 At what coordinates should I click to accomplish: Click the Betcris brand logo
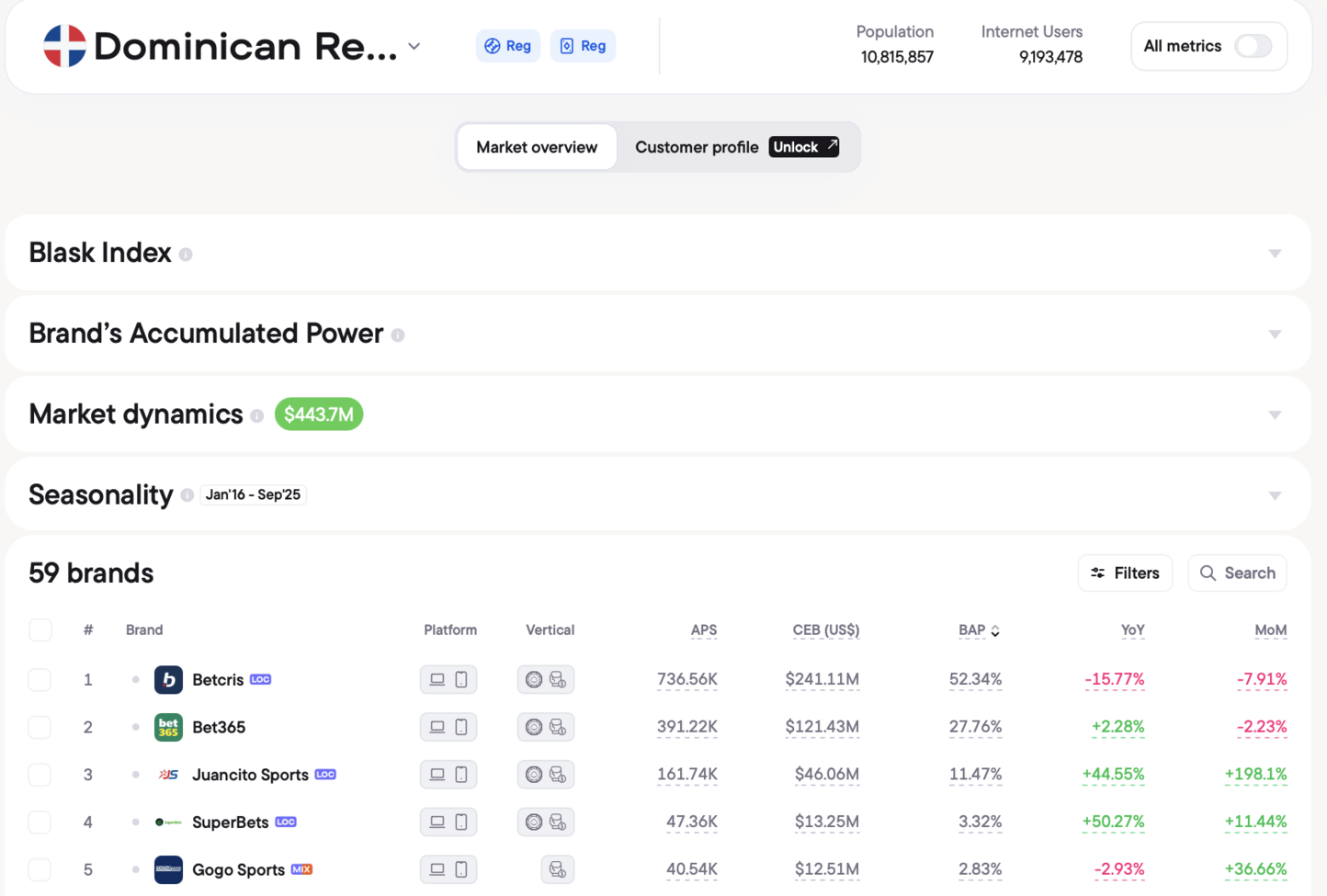click(168, 680)
